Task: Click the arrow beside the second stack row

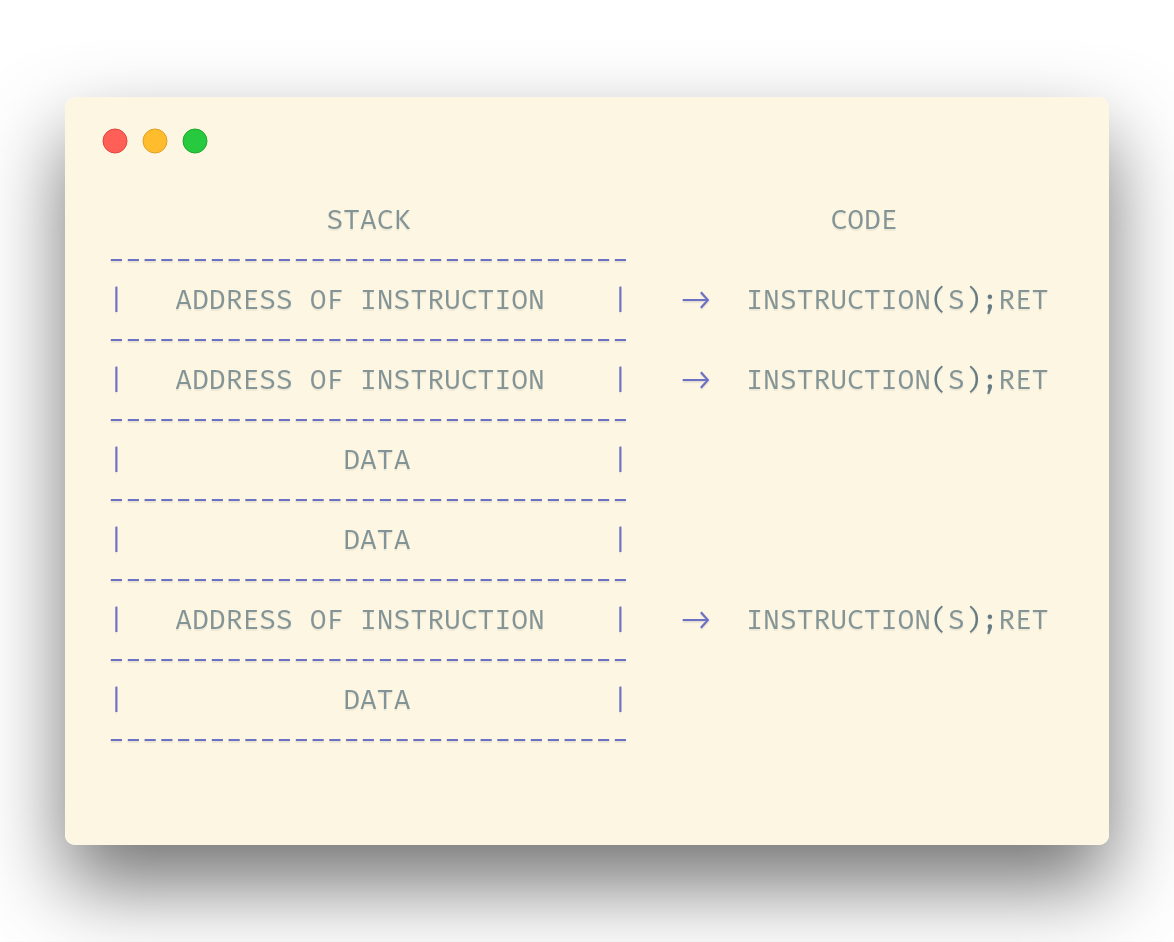Action: coord(696,380)
